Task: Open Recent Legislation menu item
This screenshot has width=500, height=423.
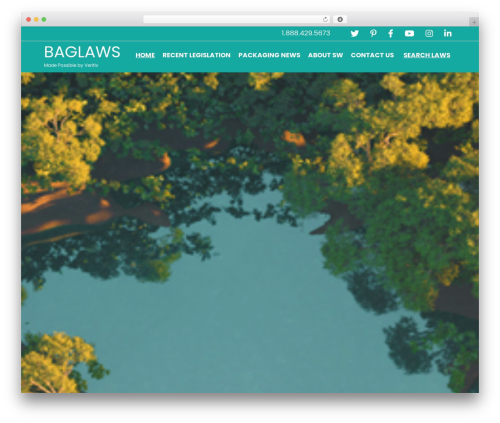Action: 196,55
